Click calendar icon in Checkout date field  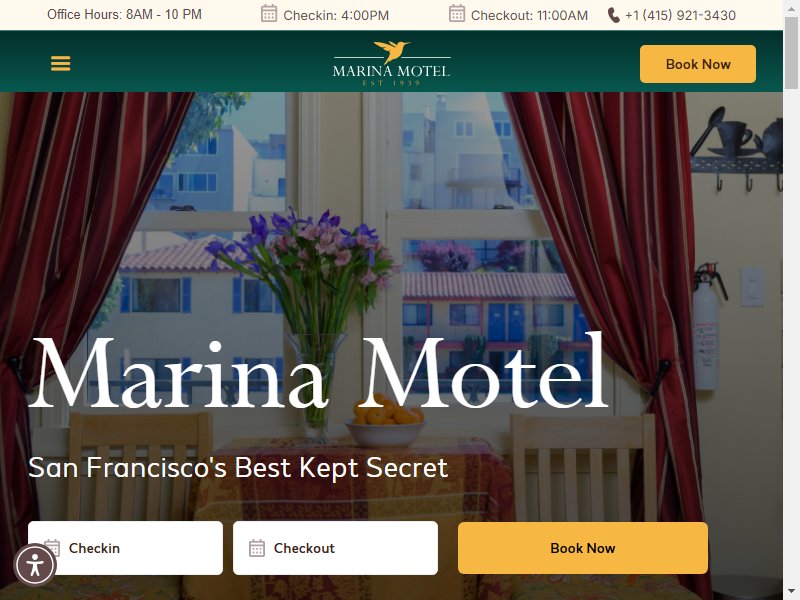pyautogui.click(x=257, y=548)
